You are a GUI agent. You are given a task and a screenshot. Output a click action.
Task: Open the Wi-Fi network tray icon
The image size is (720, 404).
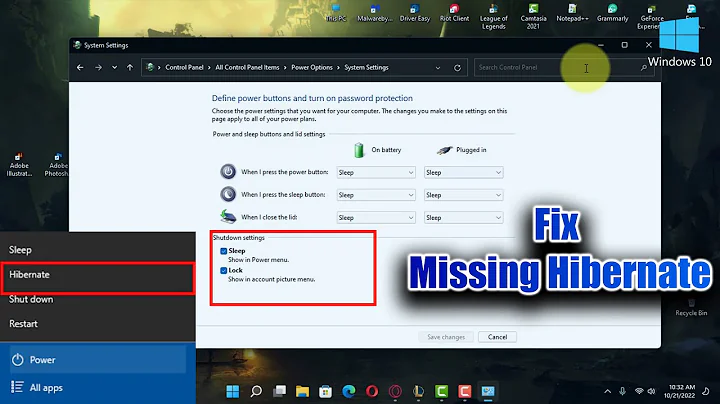[x=639, y=391]
